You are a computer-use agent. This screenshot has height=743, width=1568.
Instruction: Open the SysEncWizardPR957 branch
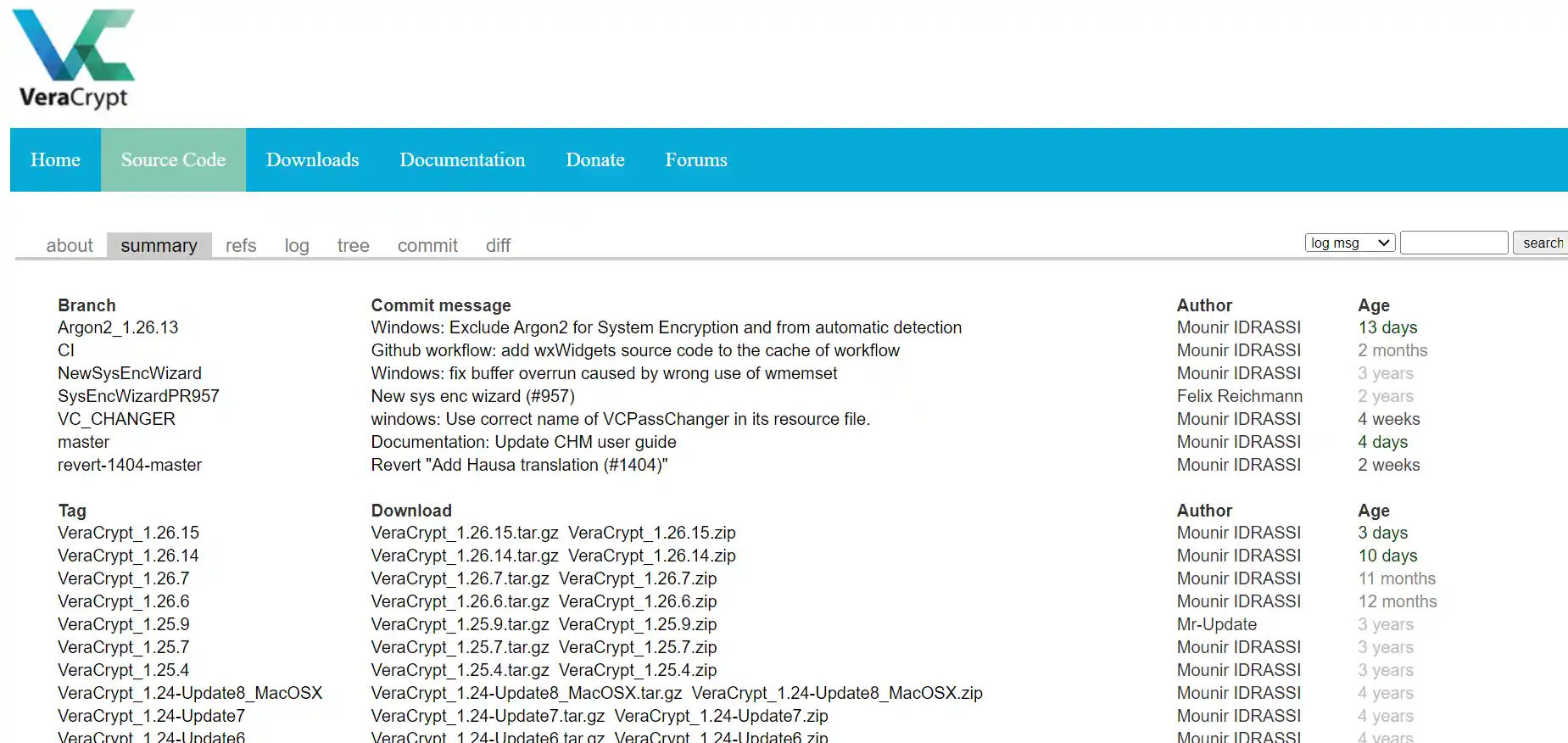138,396
